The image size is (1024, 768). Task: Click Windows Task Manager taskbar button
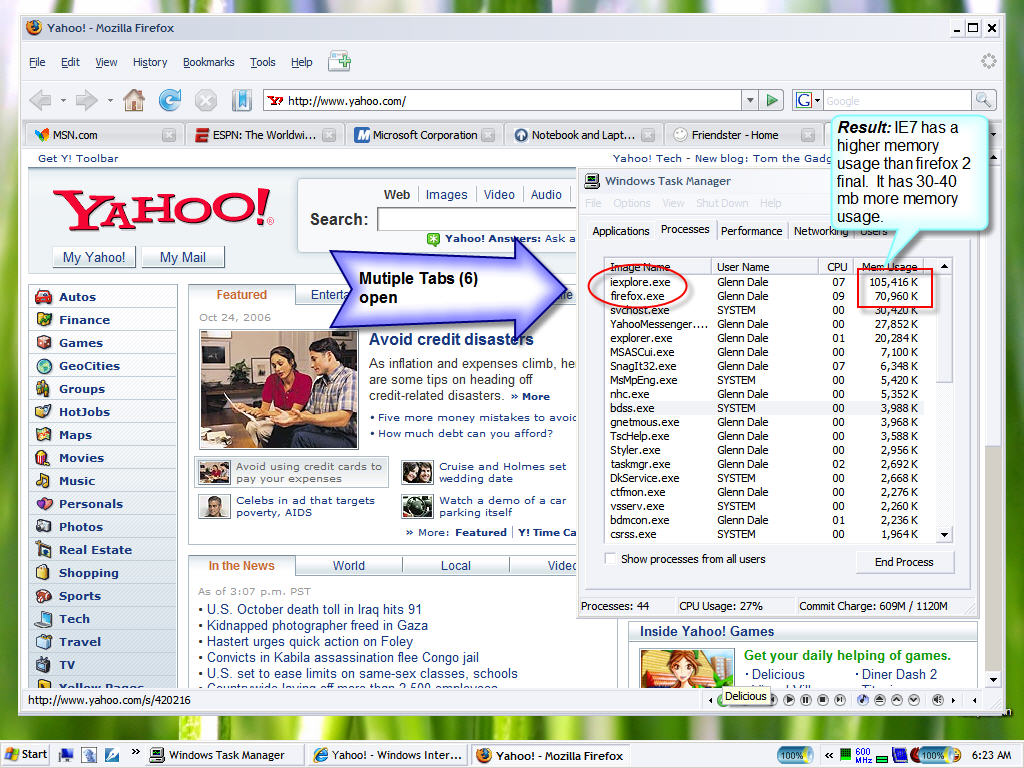click(x=225, y=755)
